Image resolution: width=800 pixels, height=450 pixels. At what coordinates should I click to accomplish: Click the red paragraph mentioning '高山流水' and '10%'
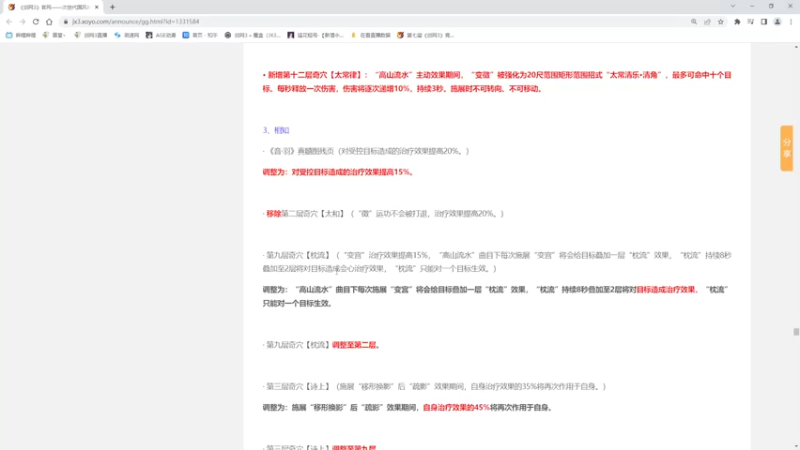[497, 82]
